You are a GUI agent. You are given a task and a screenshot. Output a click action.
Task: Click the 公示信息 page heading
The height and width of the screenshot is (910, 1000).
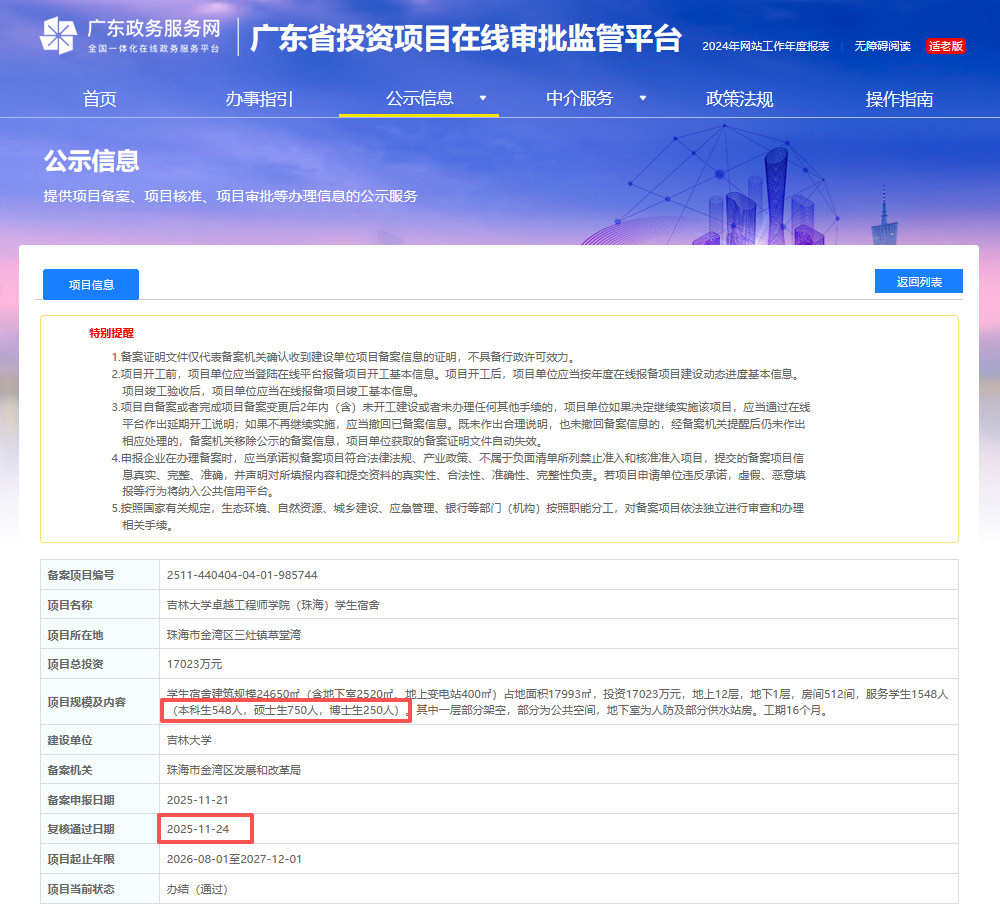coord(91,161)
